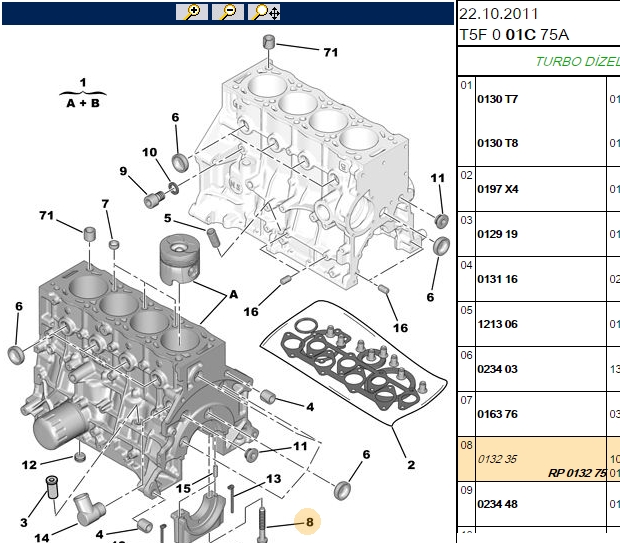Click row number 05 in the table

(467, 310)
